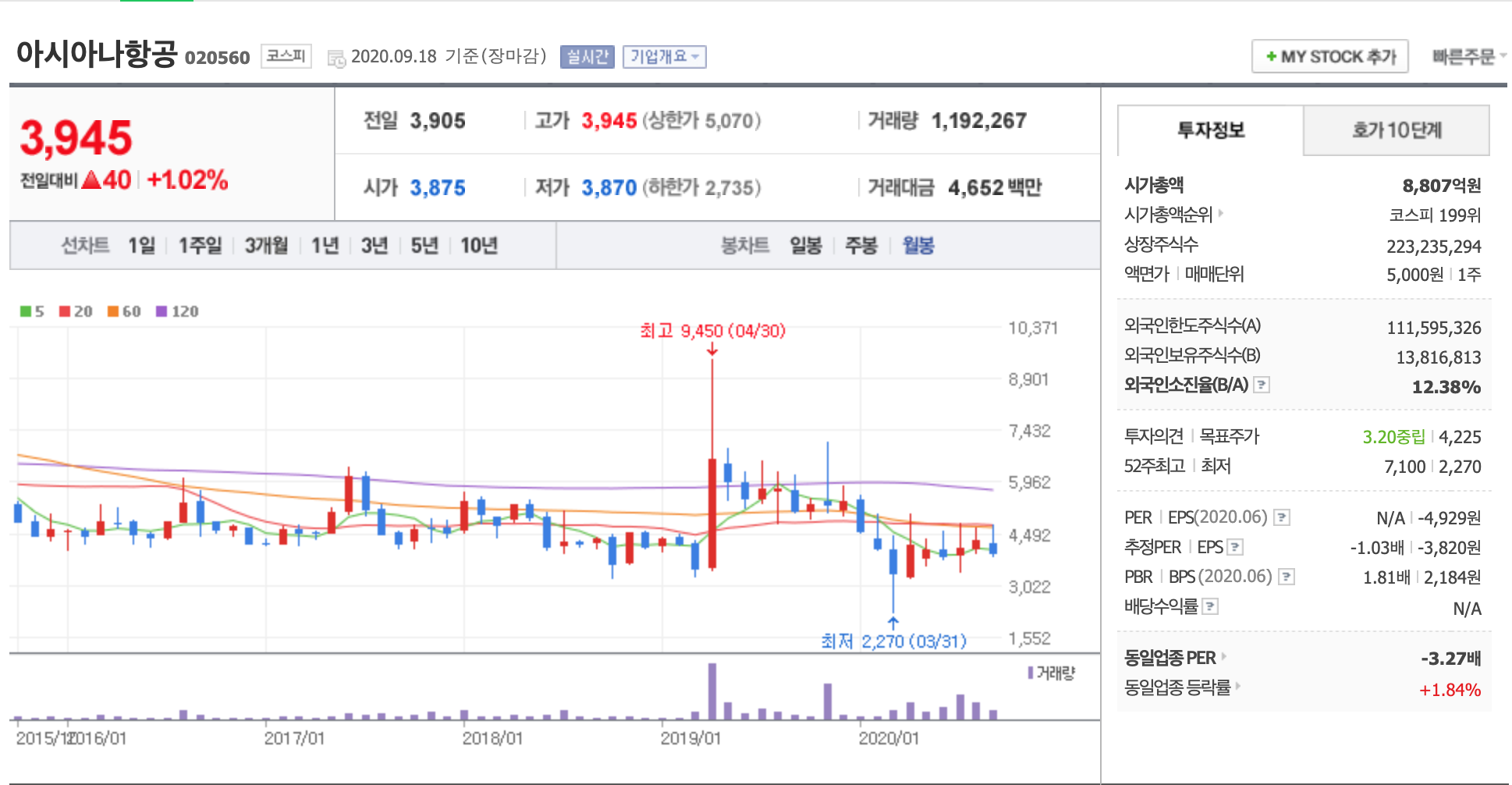Click the 3.20중립 investment opinion
This screenshot has height=785, width=1512.
[1393, 436]
